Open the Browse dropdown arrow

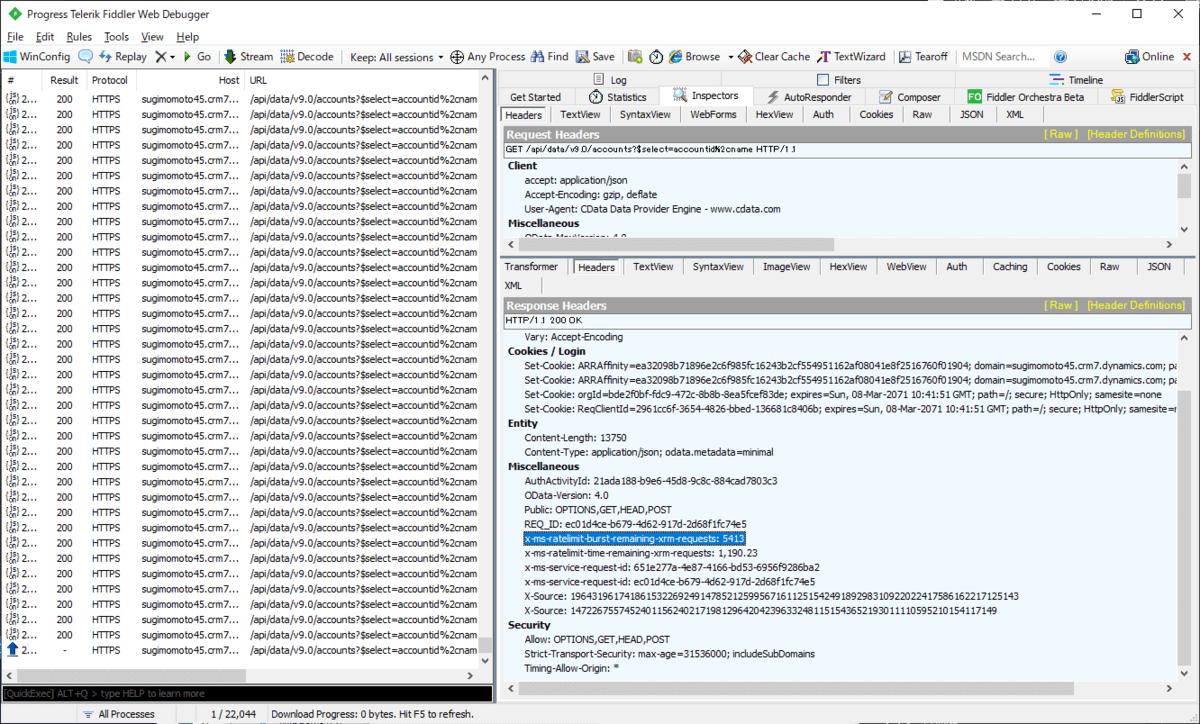(x=731, y=57)
